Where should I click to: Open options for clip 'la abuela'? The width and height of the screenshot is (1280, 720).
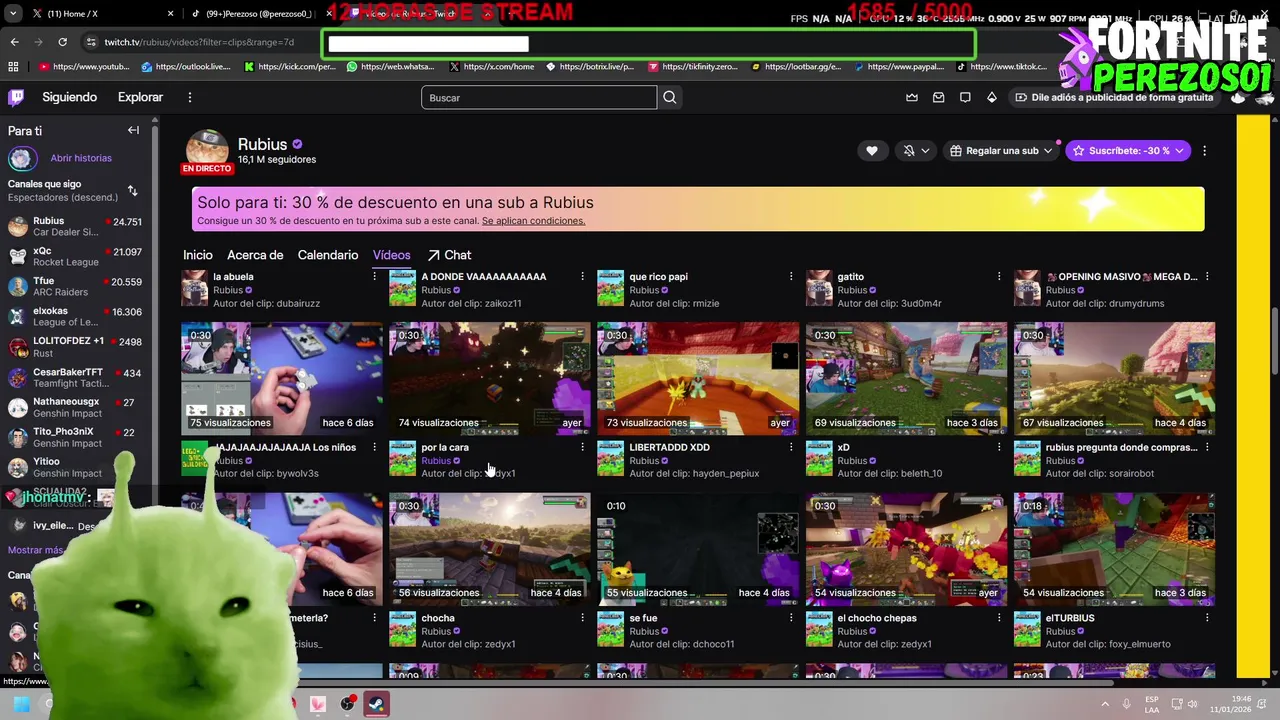point(374,276)
